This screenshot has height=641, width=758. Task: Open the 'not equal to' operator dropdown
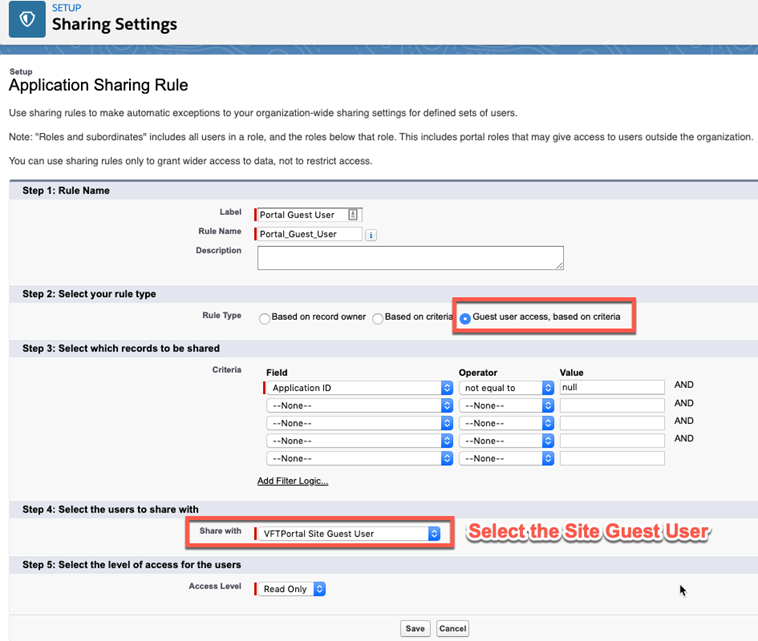(x=506, y=387)
